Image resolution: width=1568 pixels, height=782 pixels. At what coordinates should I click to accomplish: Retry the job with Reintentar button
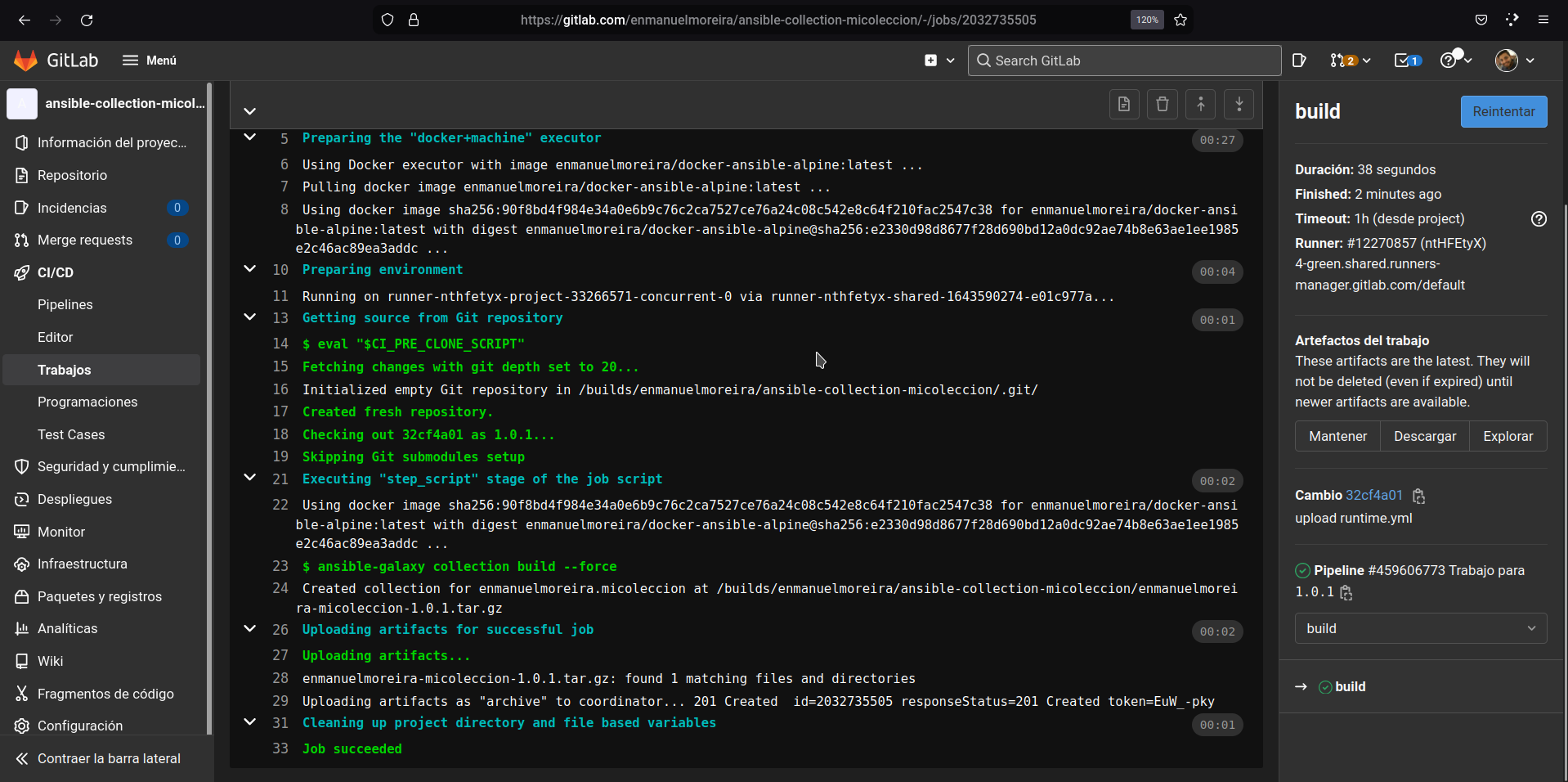click(x=1503, y=111)
